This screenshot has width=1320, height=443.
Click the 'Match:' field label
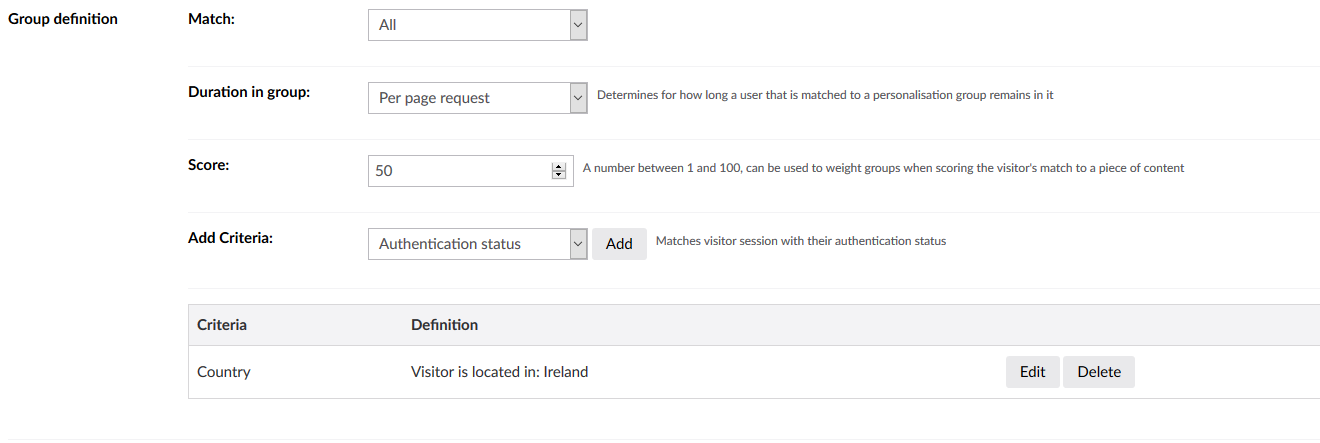(211, 19)
